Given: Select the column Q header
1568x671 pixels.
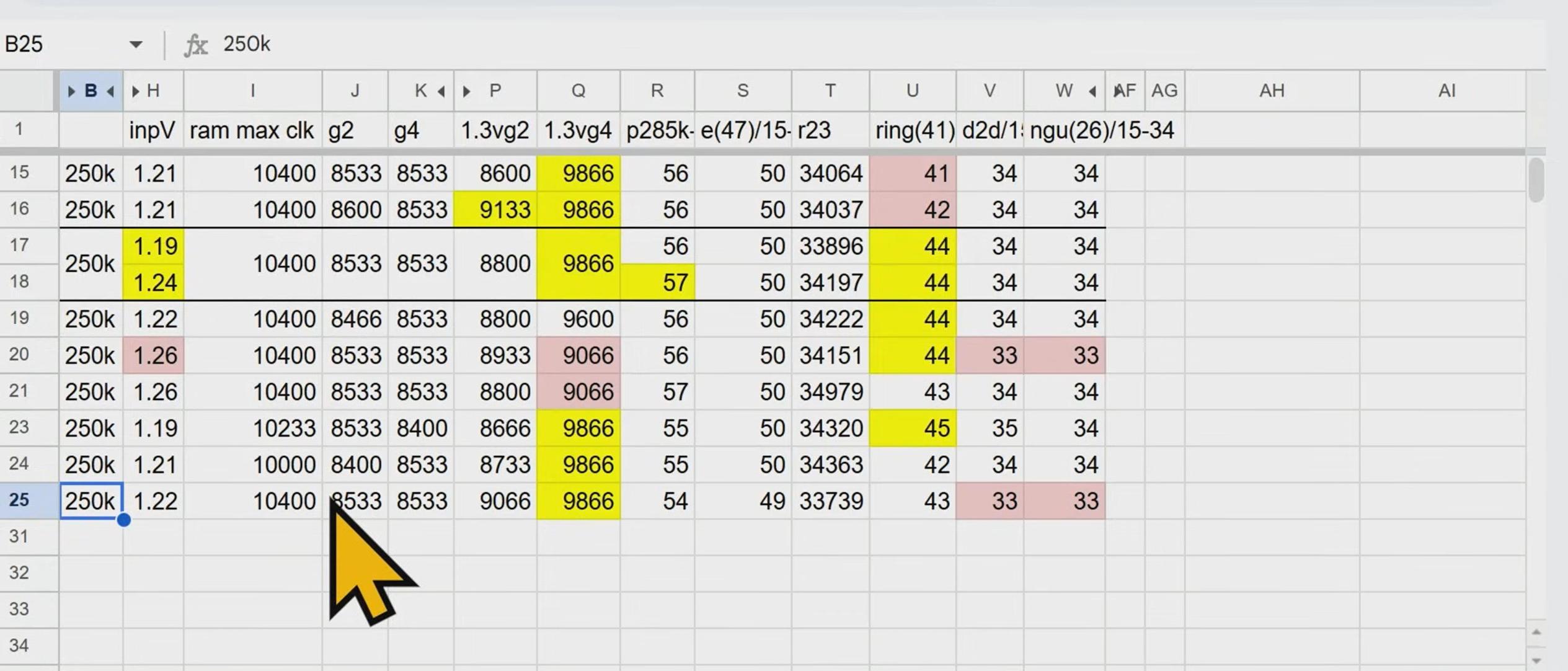Looking at the screenshot, I should click(578, 91).
